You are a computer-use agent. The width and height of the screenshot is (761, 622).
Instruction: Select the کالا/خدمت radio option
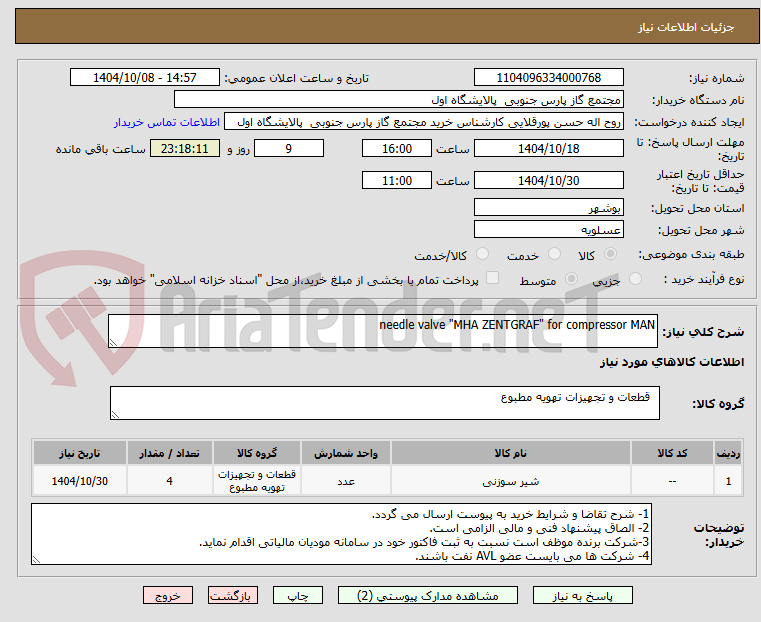click(482, 254)
